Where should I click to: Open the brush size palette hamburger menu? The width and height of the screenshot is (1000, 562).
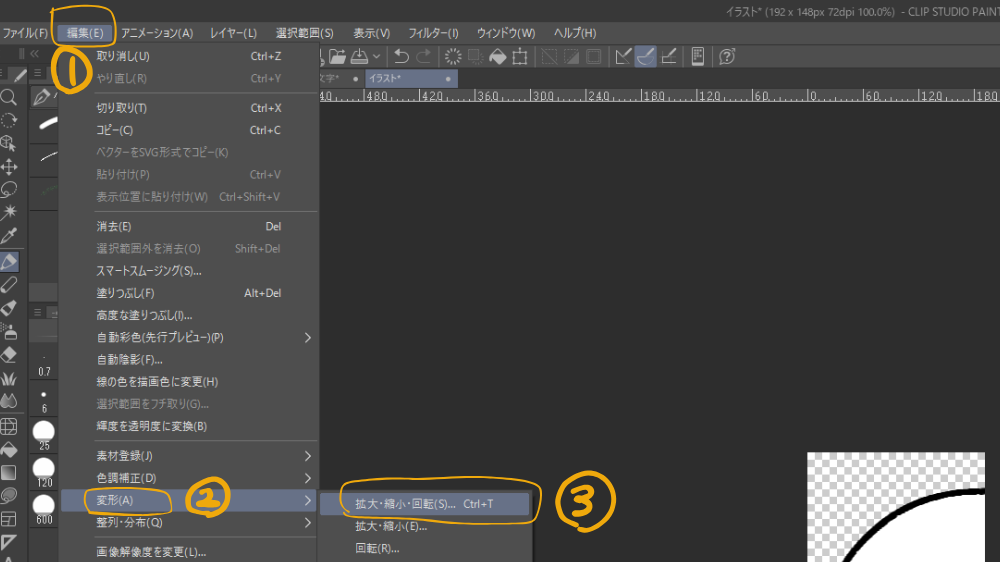(38, 312)
